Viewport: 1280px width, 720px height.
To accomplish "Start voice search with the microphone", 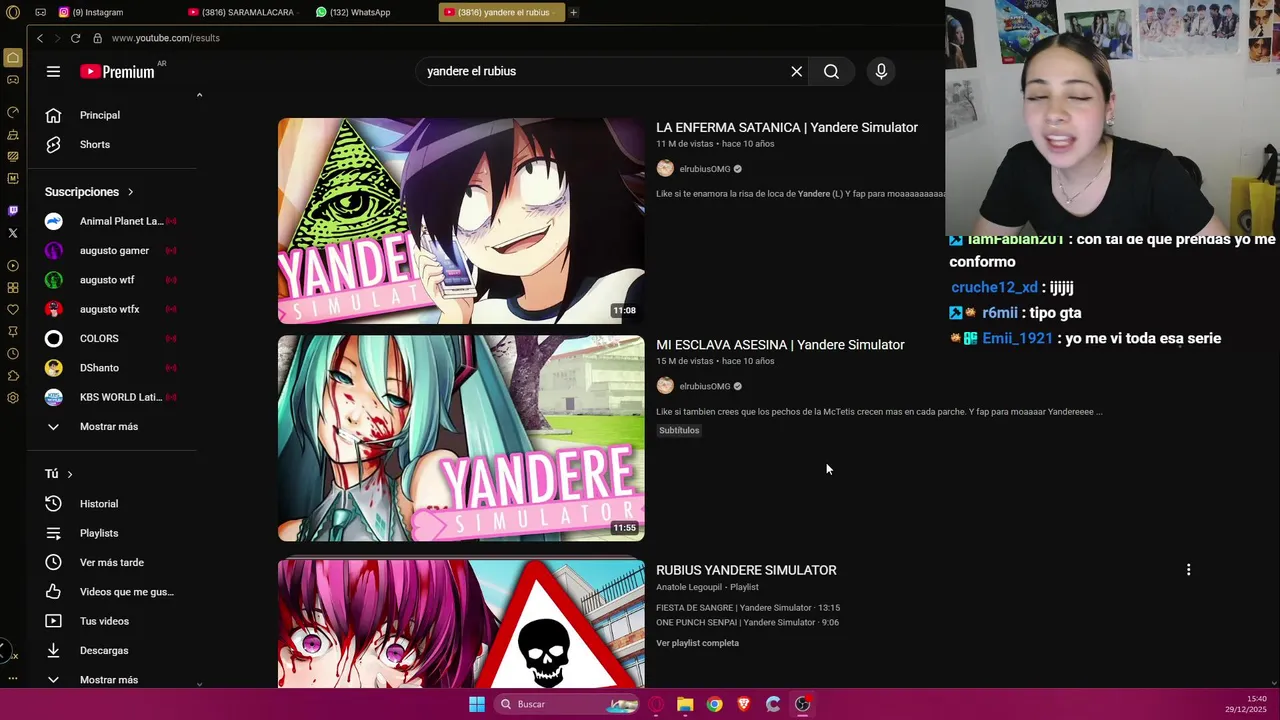I will 881,71.
